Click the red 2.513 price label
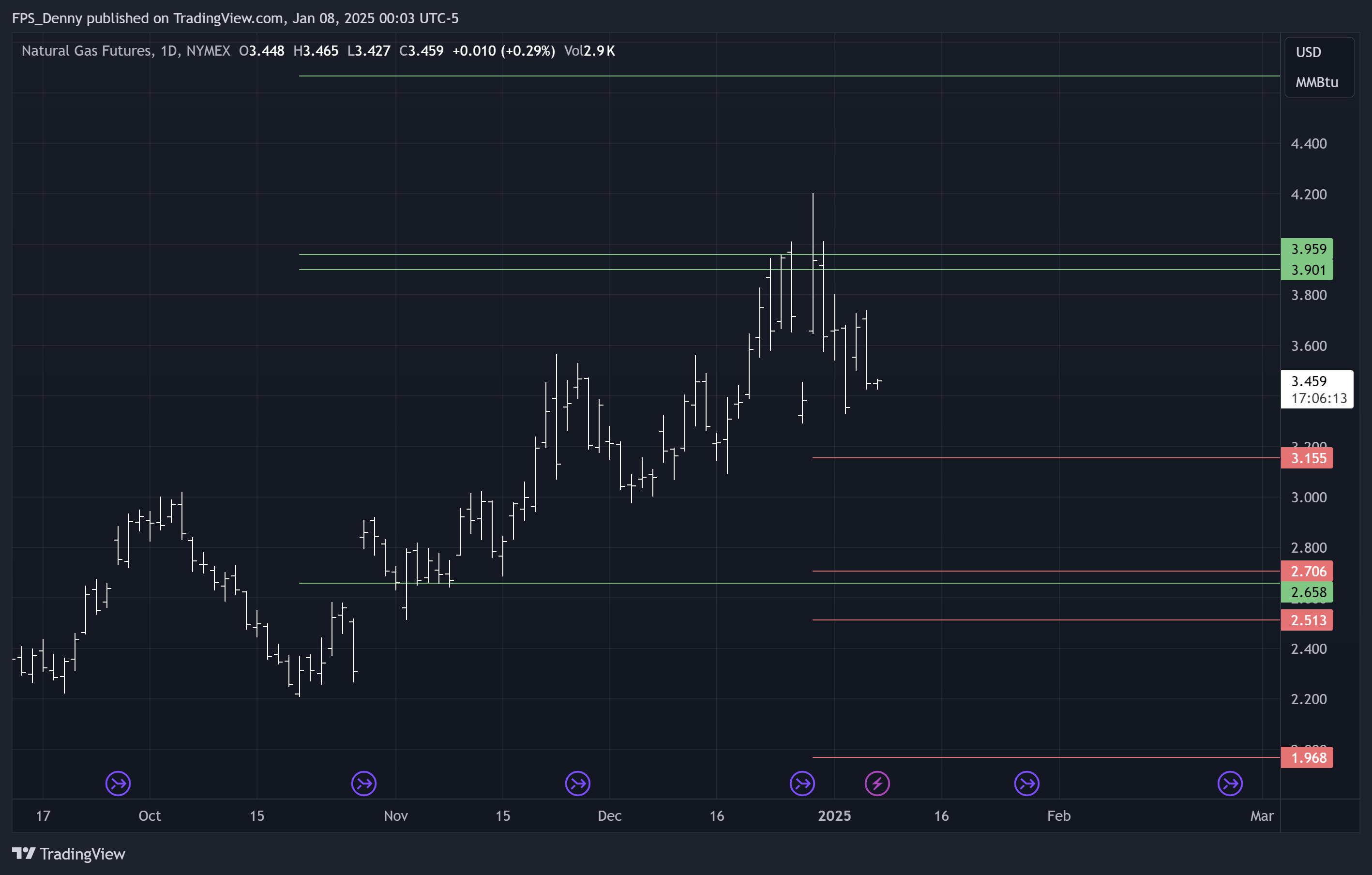This screenshot has width=1372, height=875. pyautogui.click(x=1307, y=620)
